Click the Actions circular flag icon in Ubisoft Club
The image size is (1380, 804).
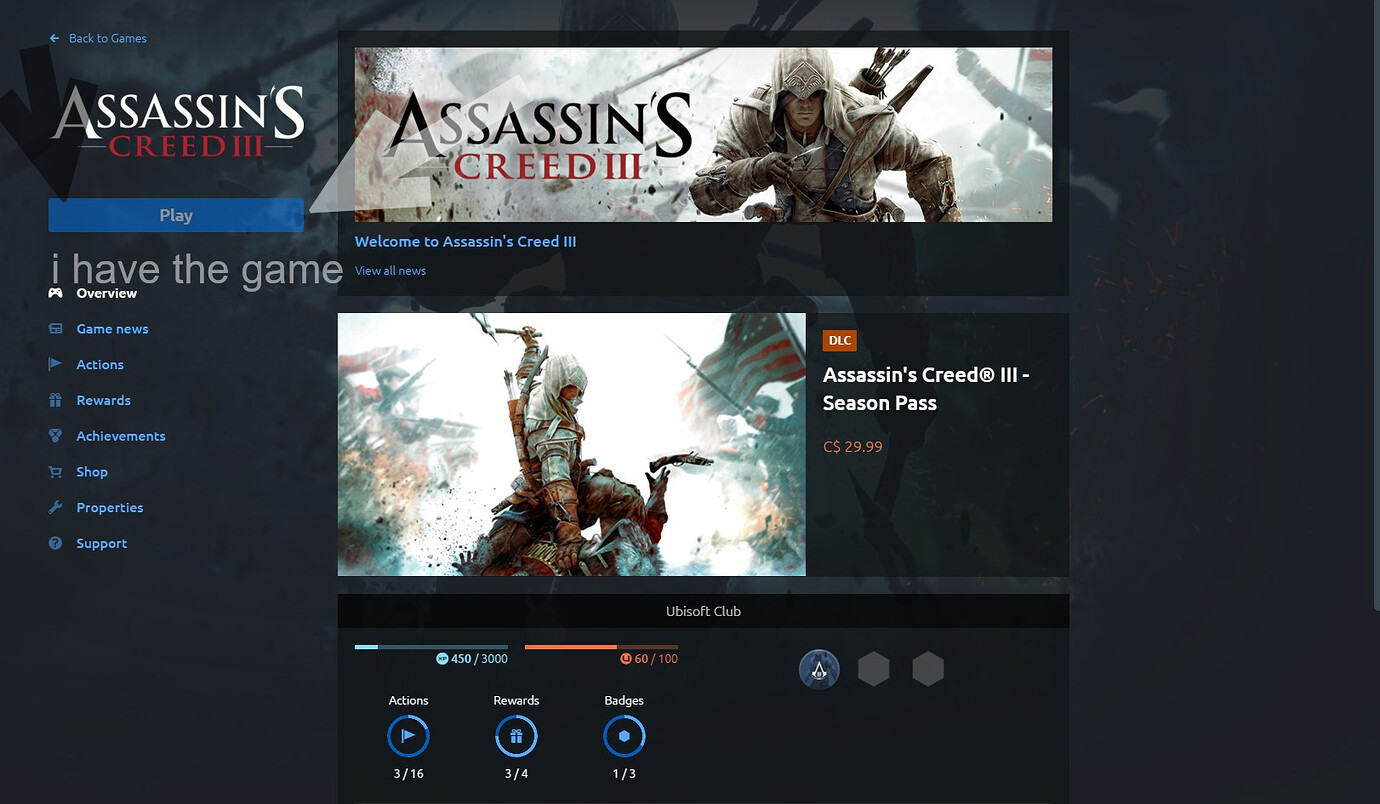click(408, 737)
